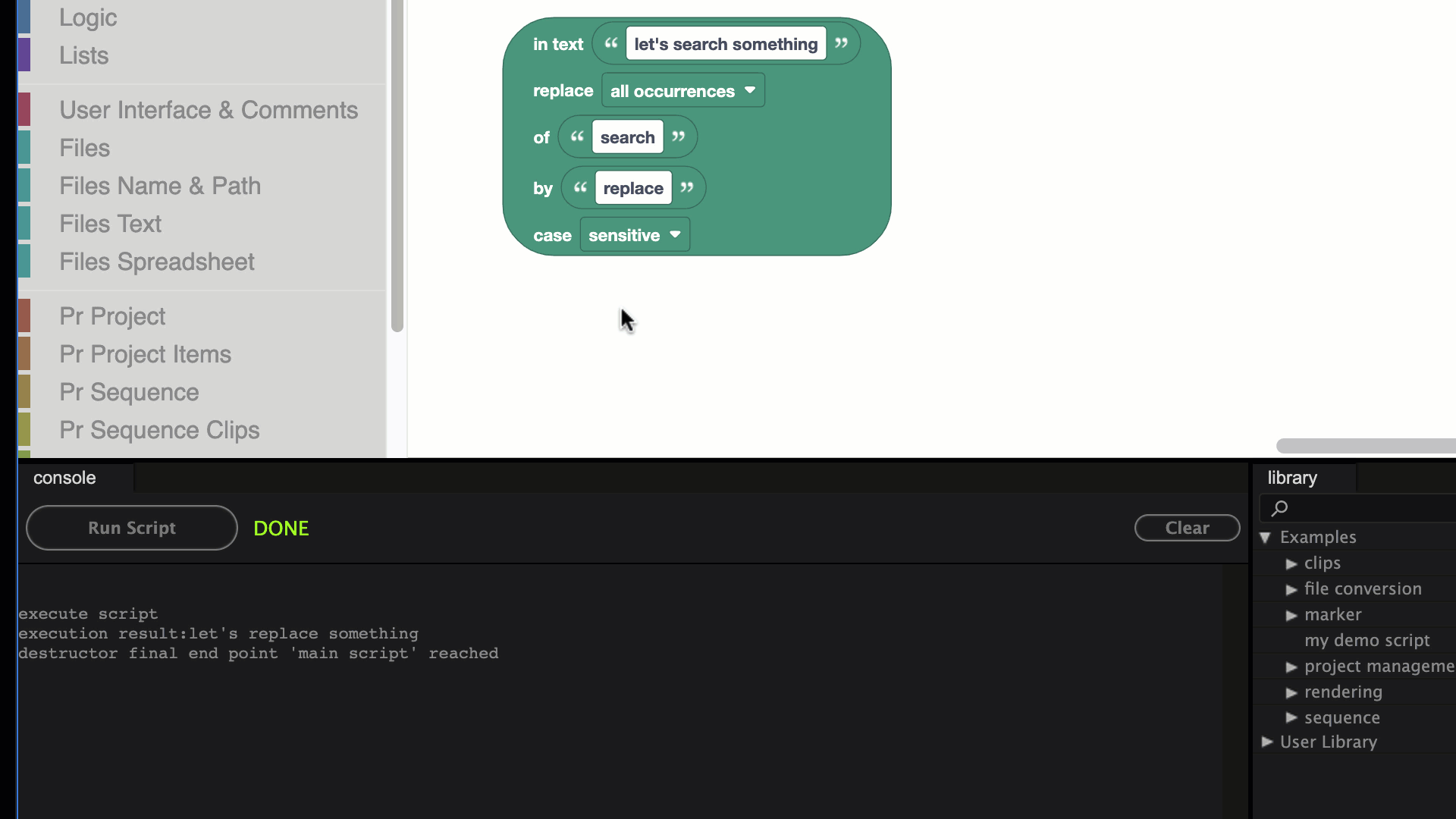This screenshot has height=819, width=1456.
Task: Select 'my demo script' in library
Action: point(1367,641)
